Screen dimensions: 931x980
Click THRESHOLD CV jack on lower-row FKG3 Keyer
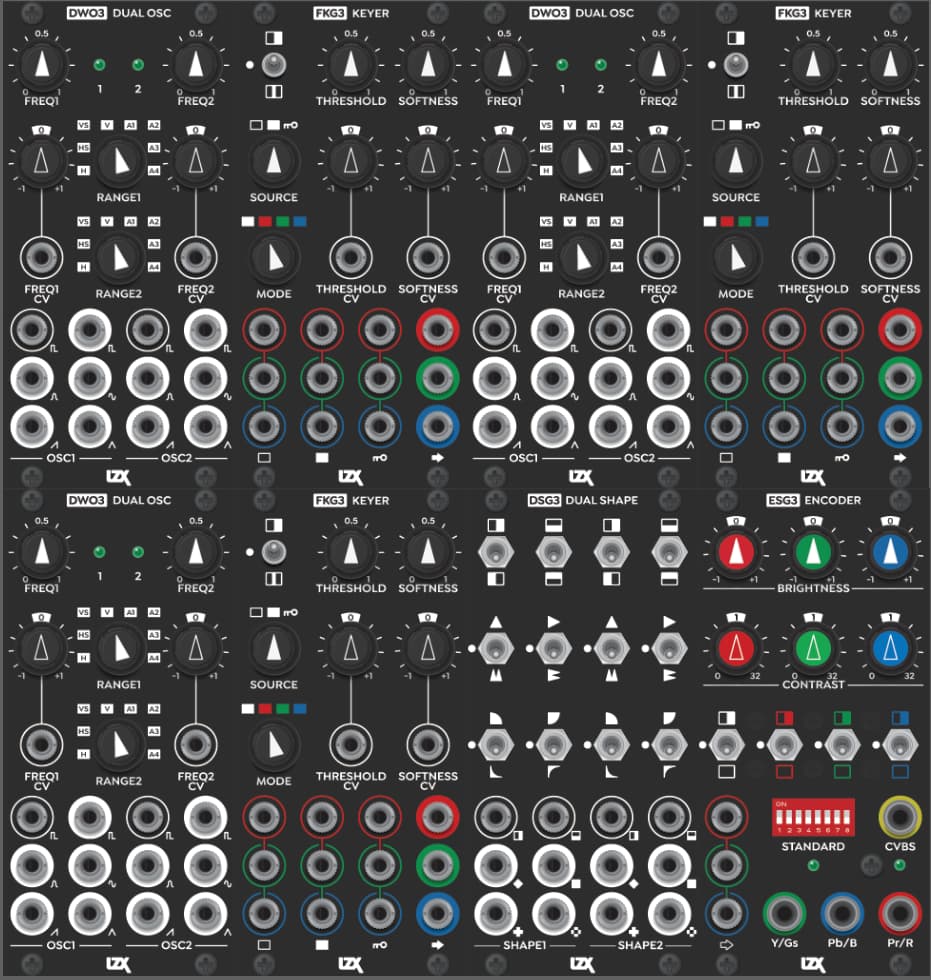tap(351, 744)
